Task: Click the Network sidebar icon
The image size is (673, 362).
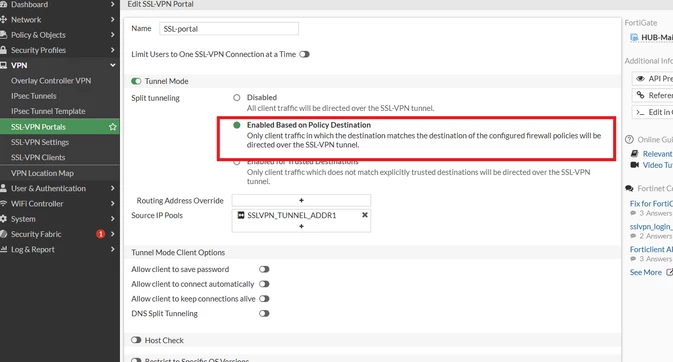Action: pos(3,19)
